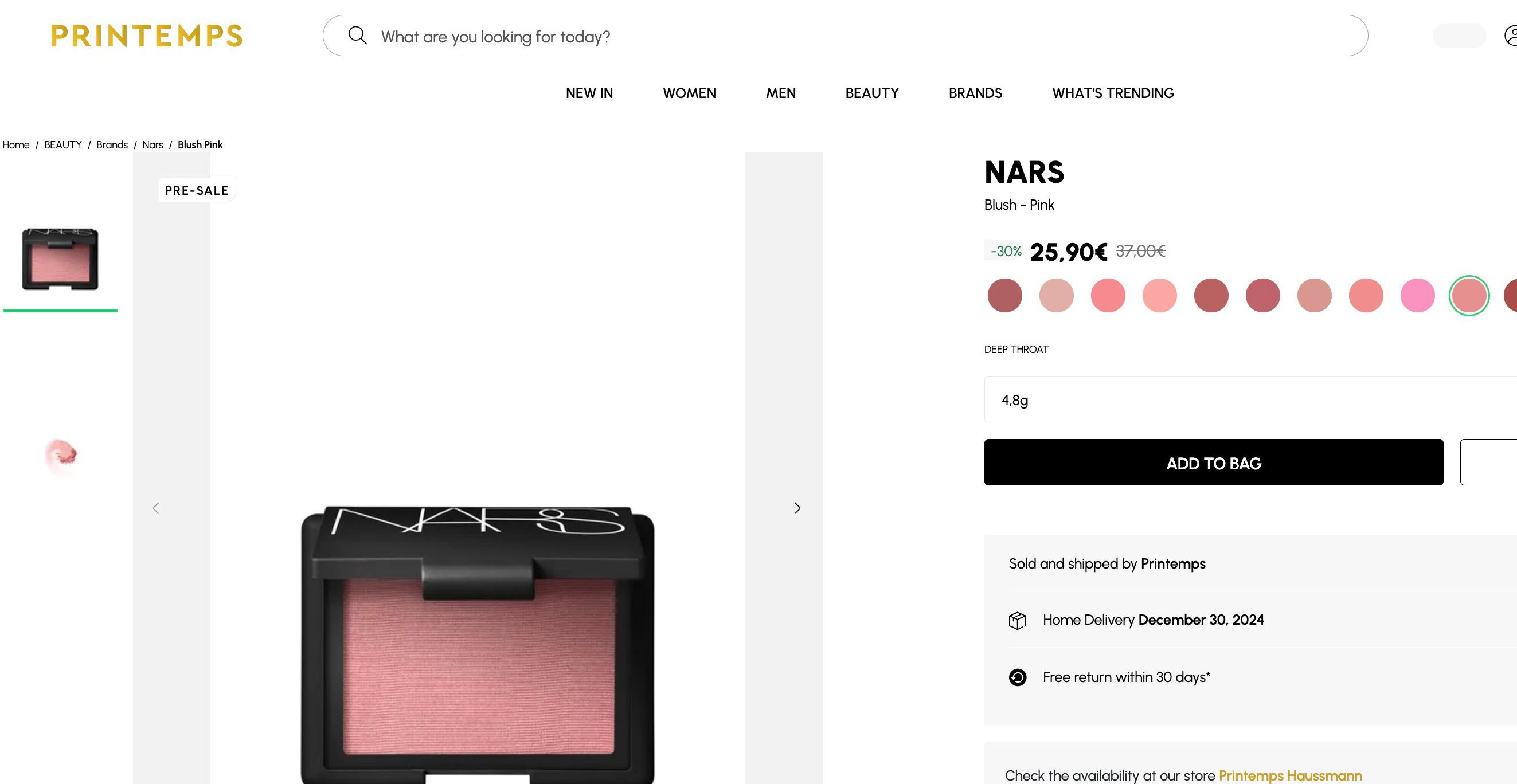Open WHAT'S TRENDING menu
This screenshot has height=784, width=1517.
click(1113, 93)
